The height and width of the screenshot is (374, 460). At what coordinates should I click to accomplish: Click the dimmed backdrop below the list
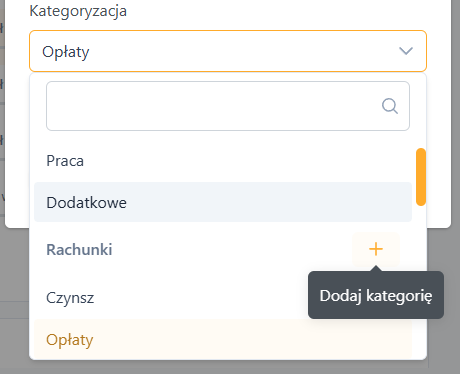[x=228, y=367]
